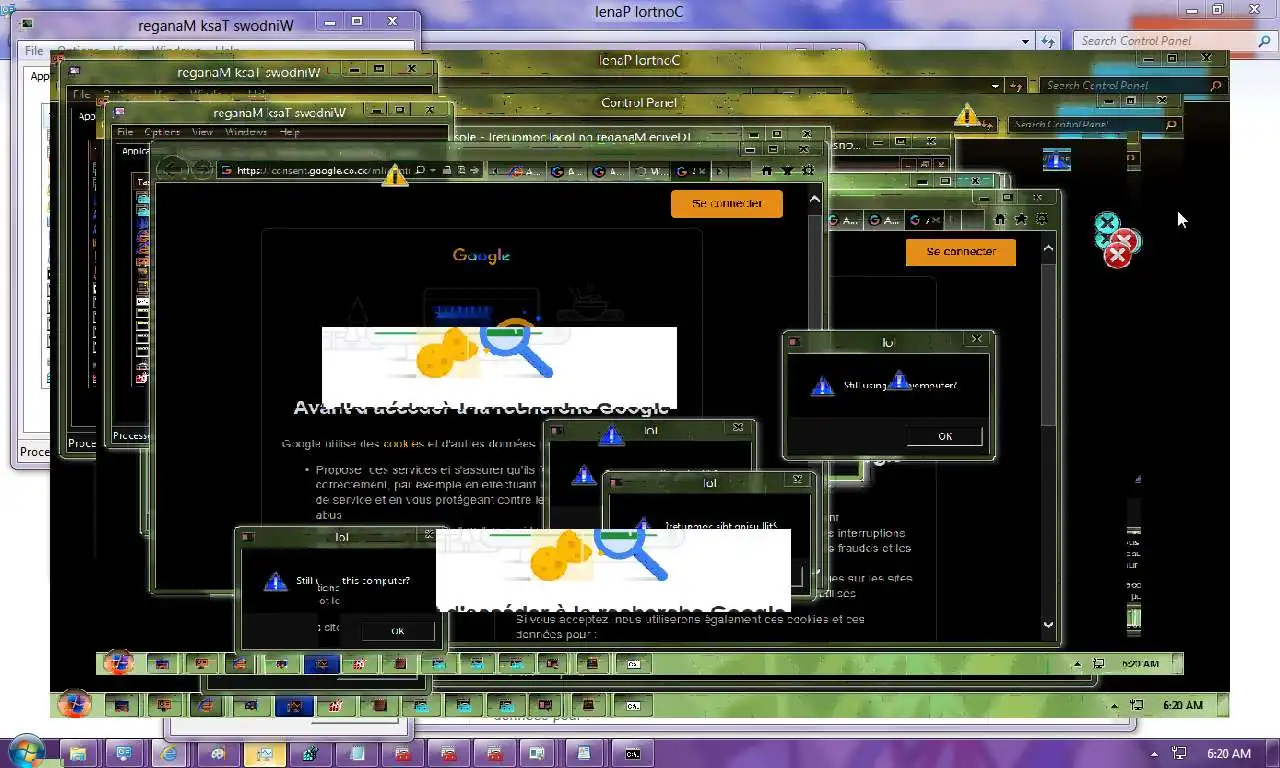Screen dimensions: 1280x768
Task: Open Tools gear in rear Internet Explorer window
Action: (x=1041, y=219)
